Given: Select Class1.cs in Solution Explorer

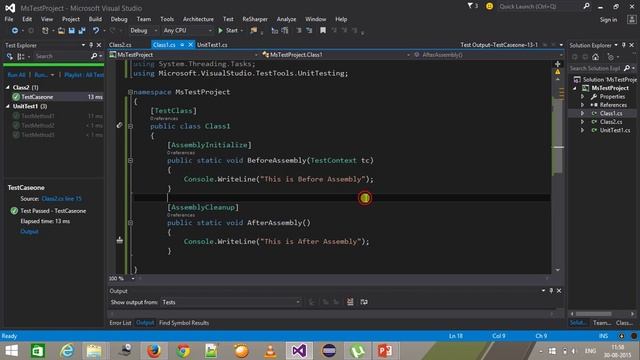Looking at the screenshot, I should (611, 113).
